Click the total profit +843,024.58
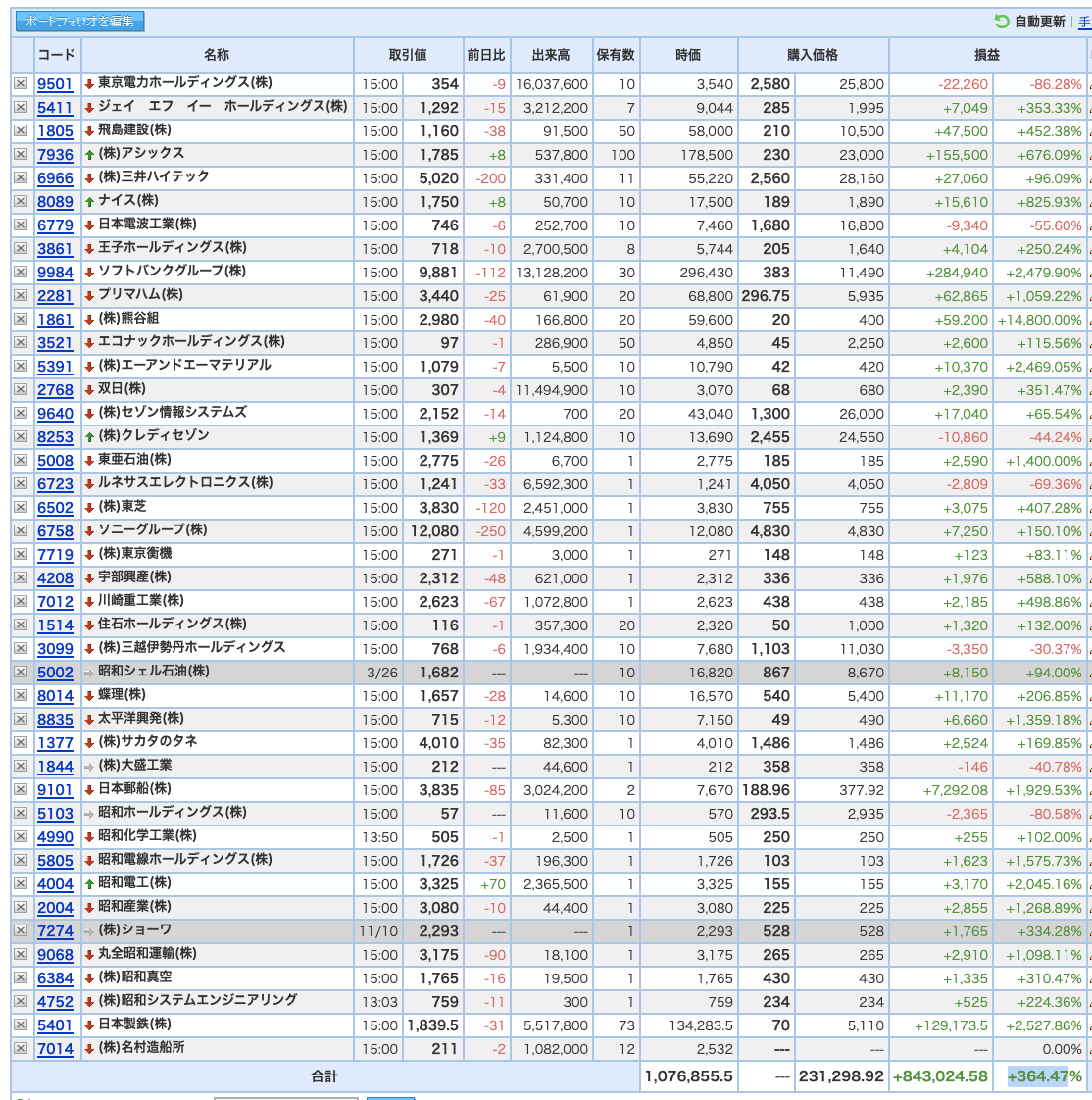Viewport: 1092px width, 1100px height. click(940, 1076)
